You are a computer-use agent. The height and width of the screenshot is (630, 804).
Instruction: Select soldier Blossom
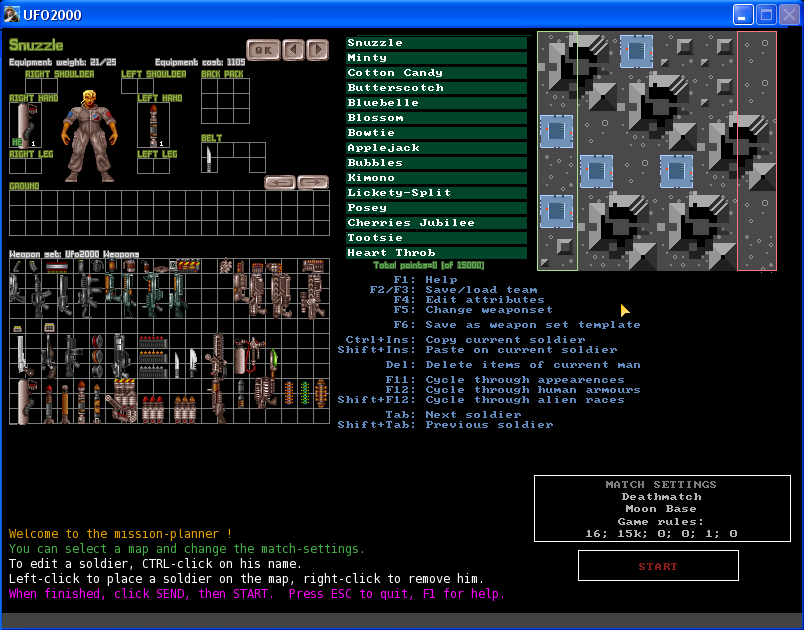click(x=436, y=118)
